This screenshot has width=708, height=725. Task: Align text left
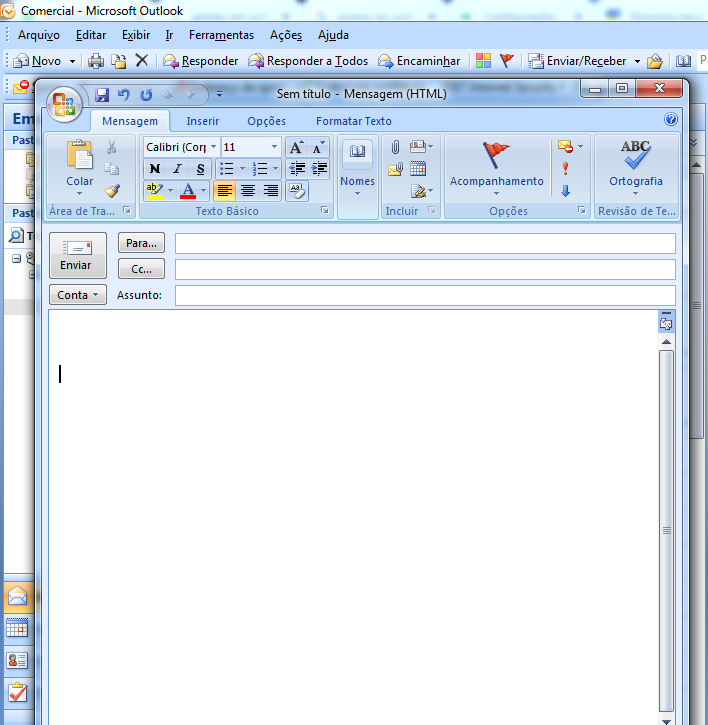pyautogui.click(x=225, y=190)
